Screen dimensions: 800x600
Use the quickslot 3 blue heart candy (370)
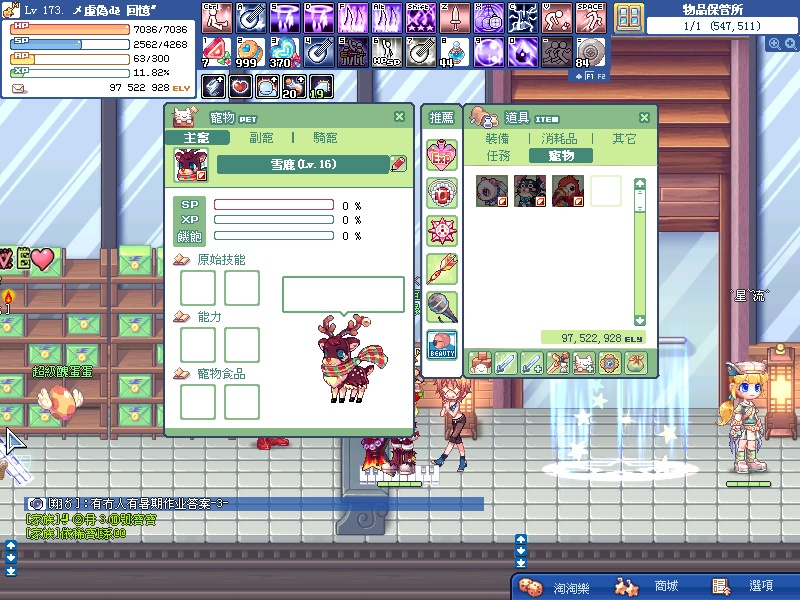(x=285, y=52)
